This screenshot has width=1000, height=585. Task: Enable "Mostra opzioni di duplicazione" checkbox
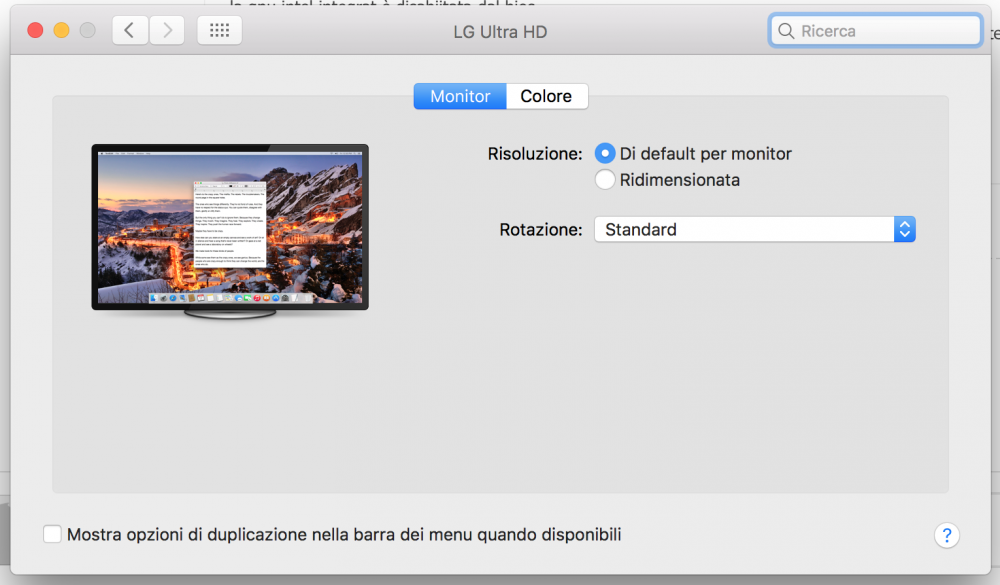[x=52, y=535]
